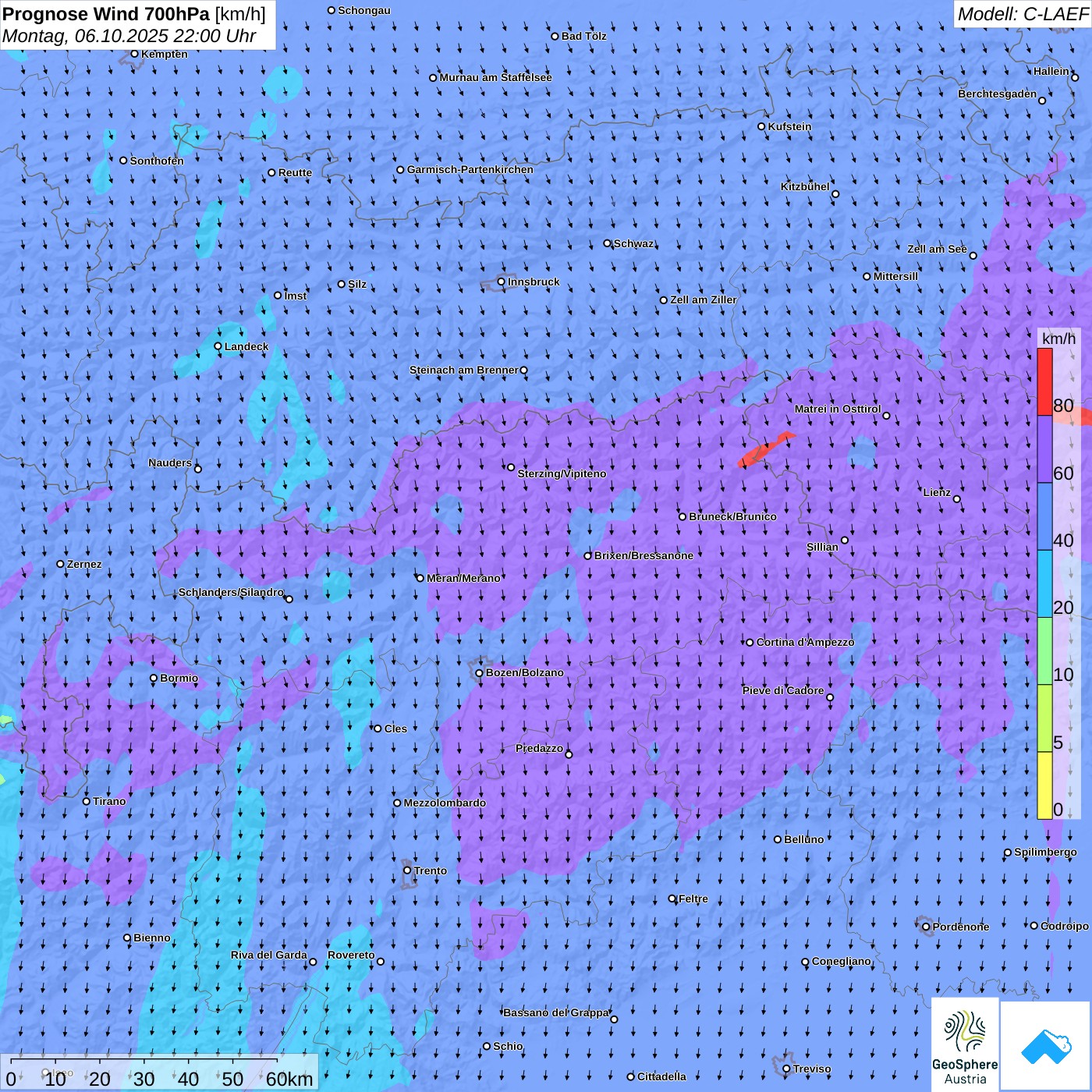Click the Belluno city label
Viewport: 1092px width, 1092px height.
pos(803,839)
